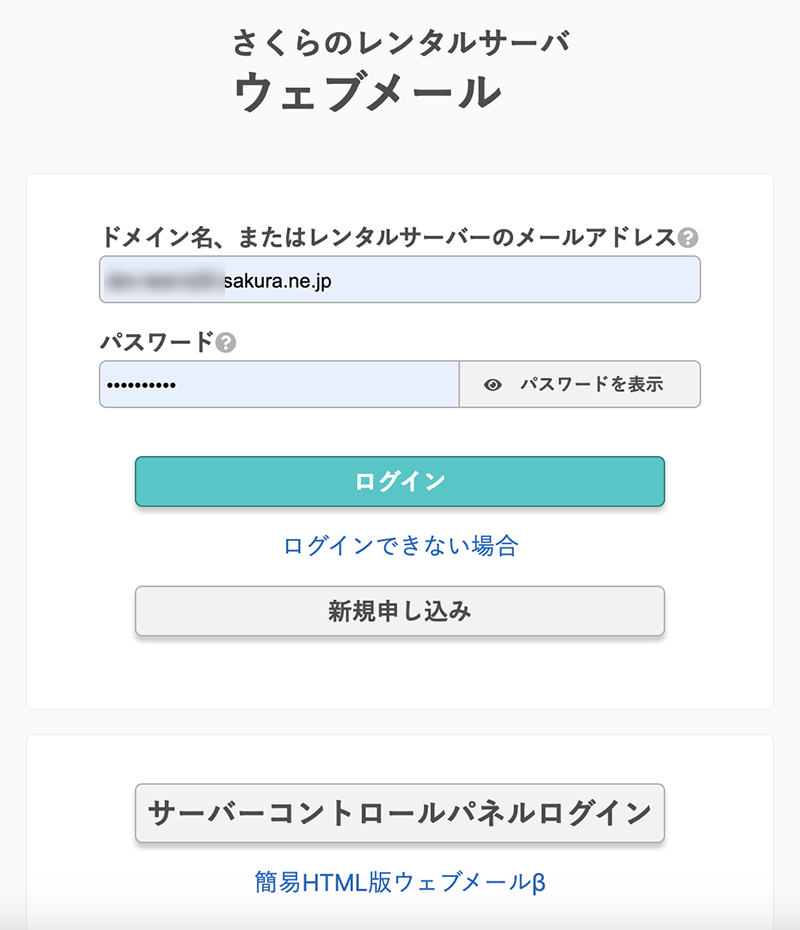This screenshot has height=930, width=800.
Task: Click the gray help circle beside パスワード
Action: coord(225,340)
